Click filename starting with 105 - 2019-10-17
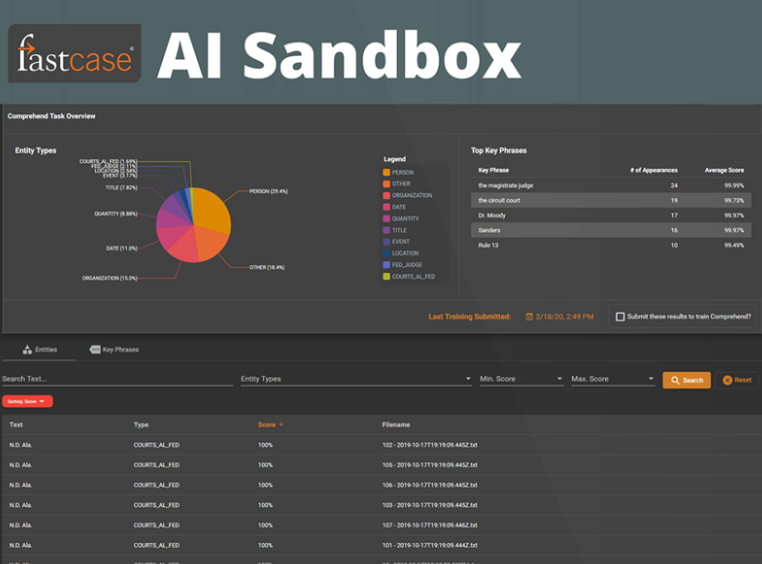This screenshot has width=762, height=564. click(430, 465)
